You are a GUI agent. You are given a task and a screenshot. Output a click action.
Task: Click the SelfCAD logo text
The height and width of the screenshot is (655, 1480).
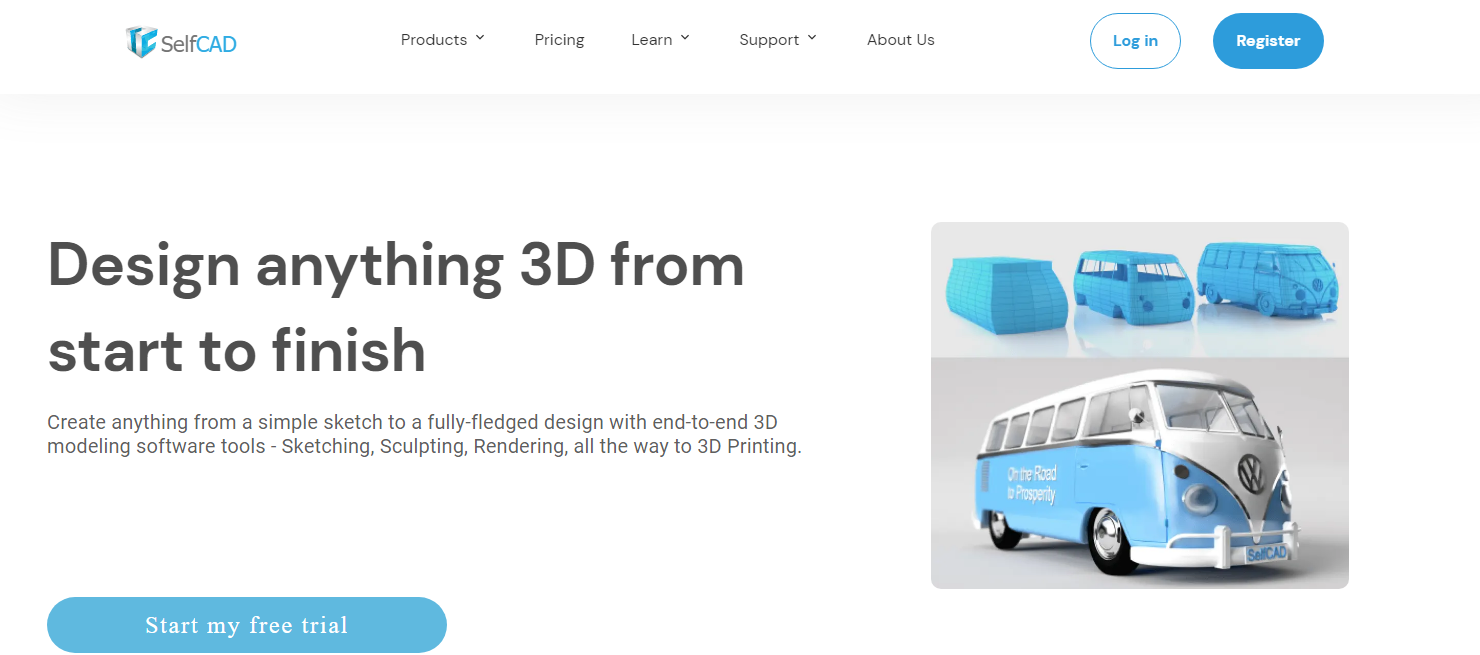click(198, 42)
